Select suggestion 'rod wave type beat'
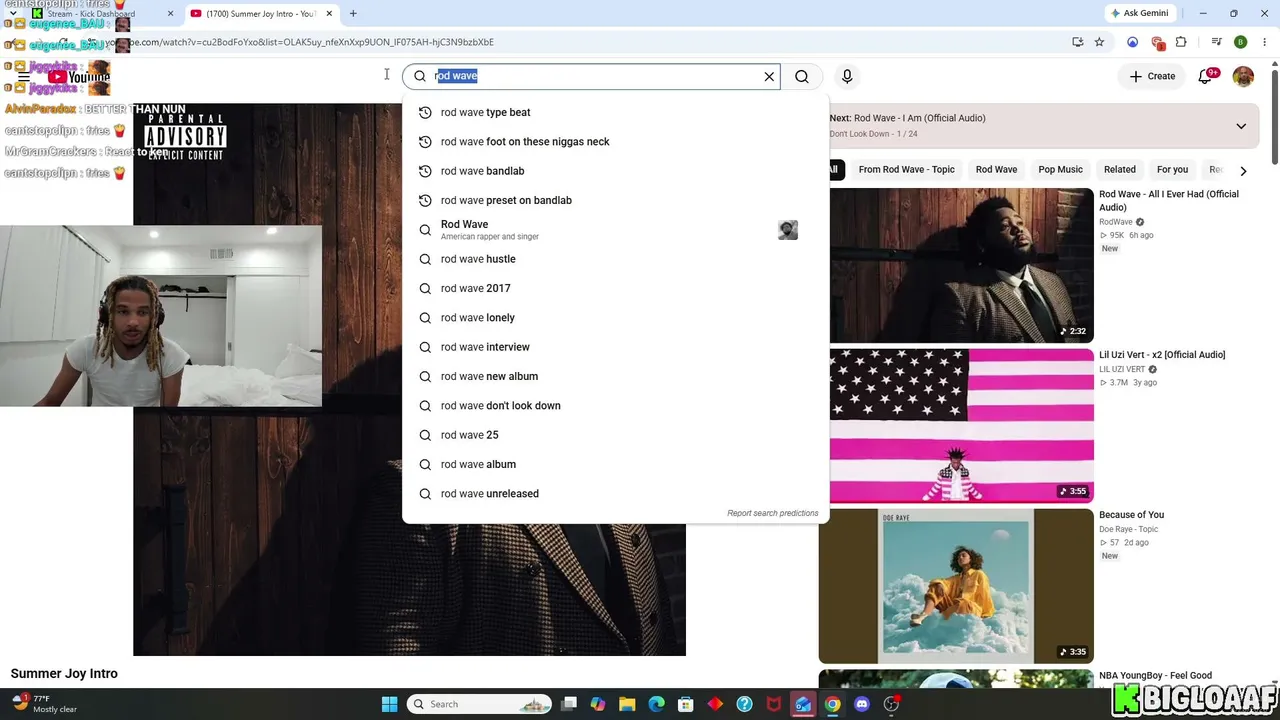This screenshot has width=1280, height=720. tap(615, 112)
